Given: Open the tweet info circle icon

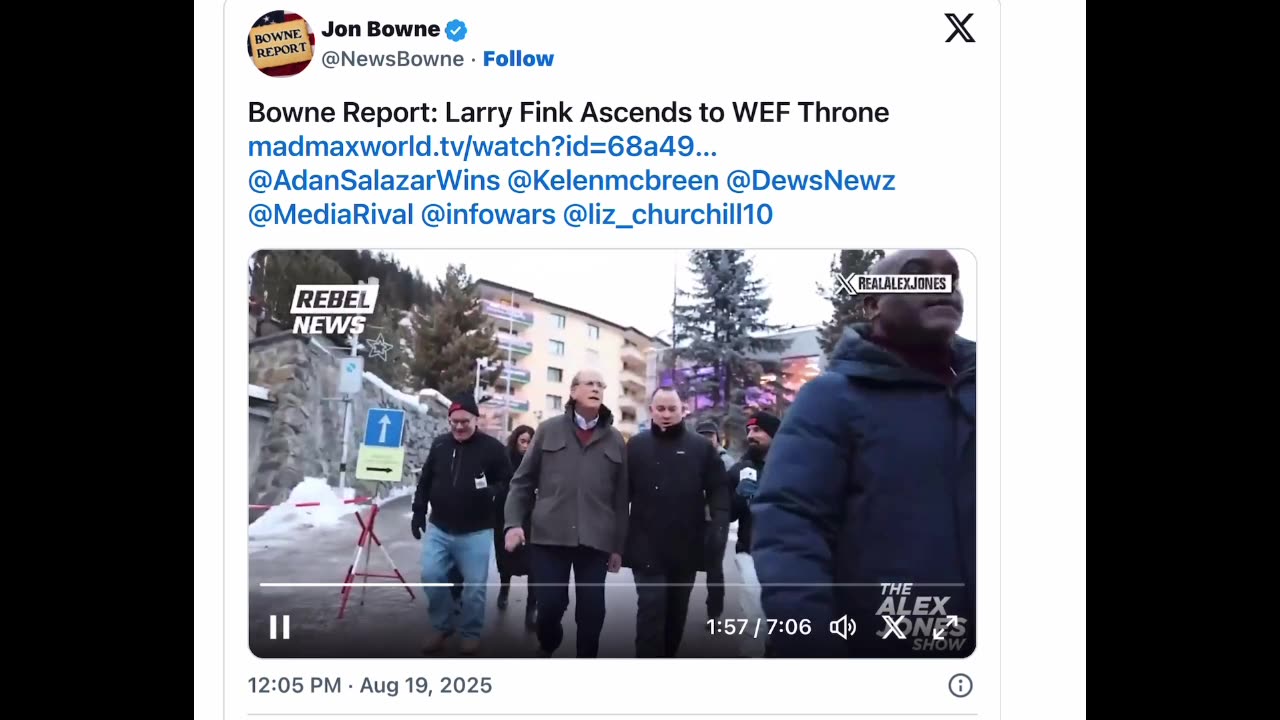Looking at the screenshot, I should [960, 685].
